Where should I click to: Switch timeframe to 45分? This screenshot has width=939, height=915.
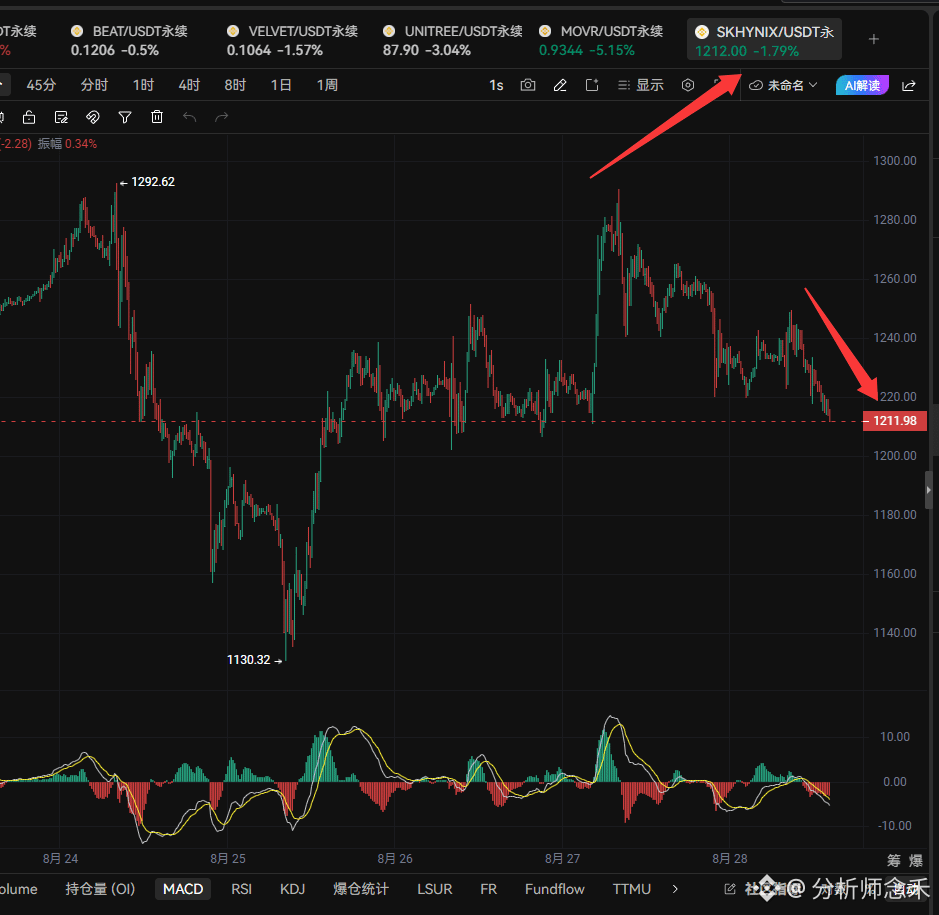point(41,85)
